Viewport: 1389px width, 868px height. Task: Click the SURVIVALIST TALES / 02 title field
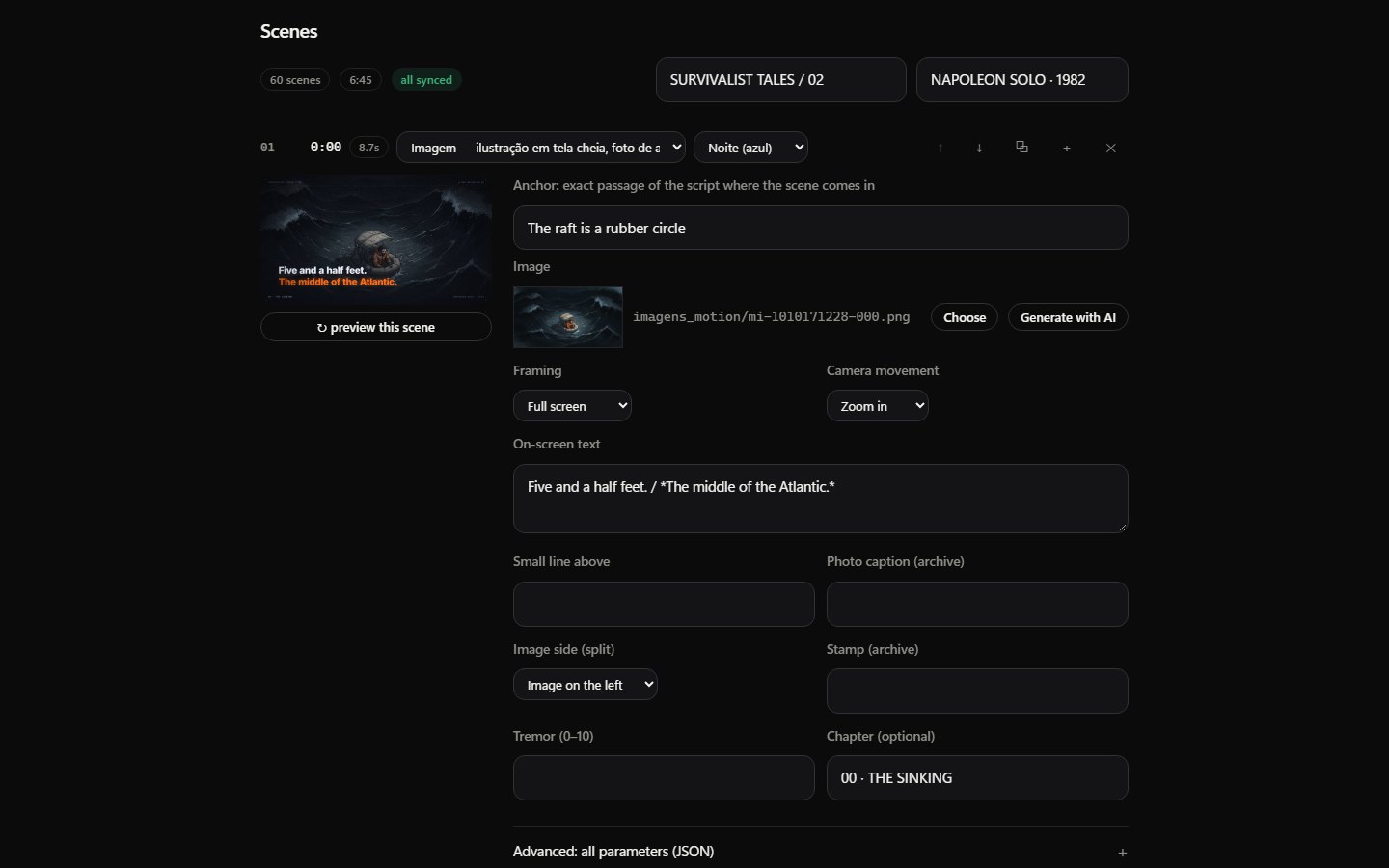[x=781, y=80]
